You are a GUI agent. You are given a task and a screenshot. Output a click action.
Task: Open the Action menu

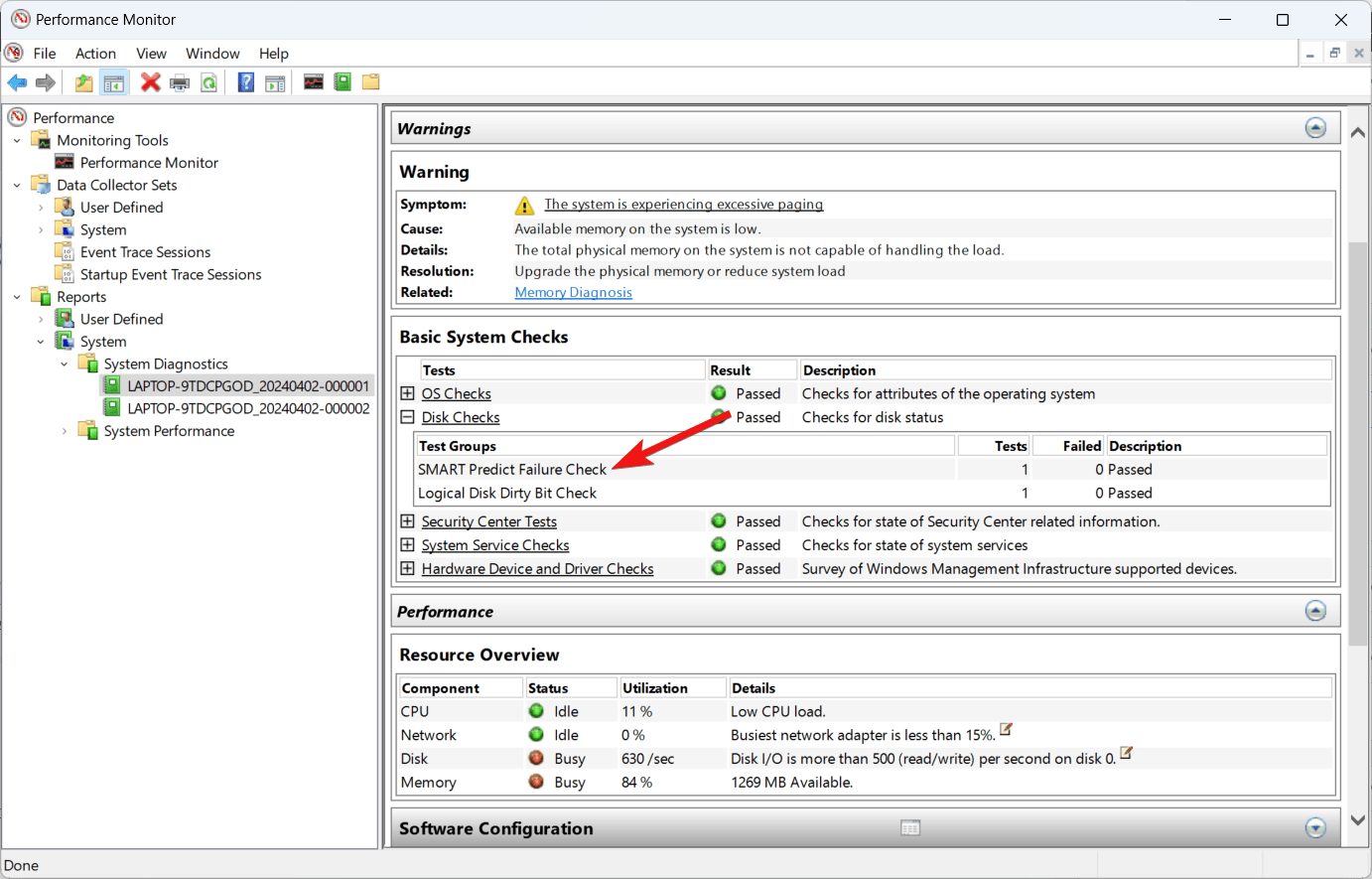[x=95, y=54]
